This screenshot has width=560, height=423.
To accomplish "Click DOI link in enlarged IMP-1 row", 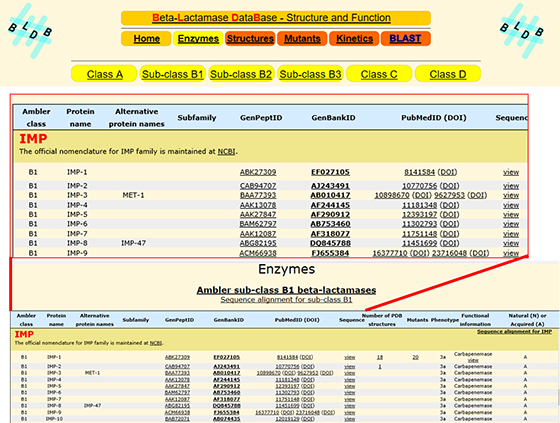I will pos(447,172).
